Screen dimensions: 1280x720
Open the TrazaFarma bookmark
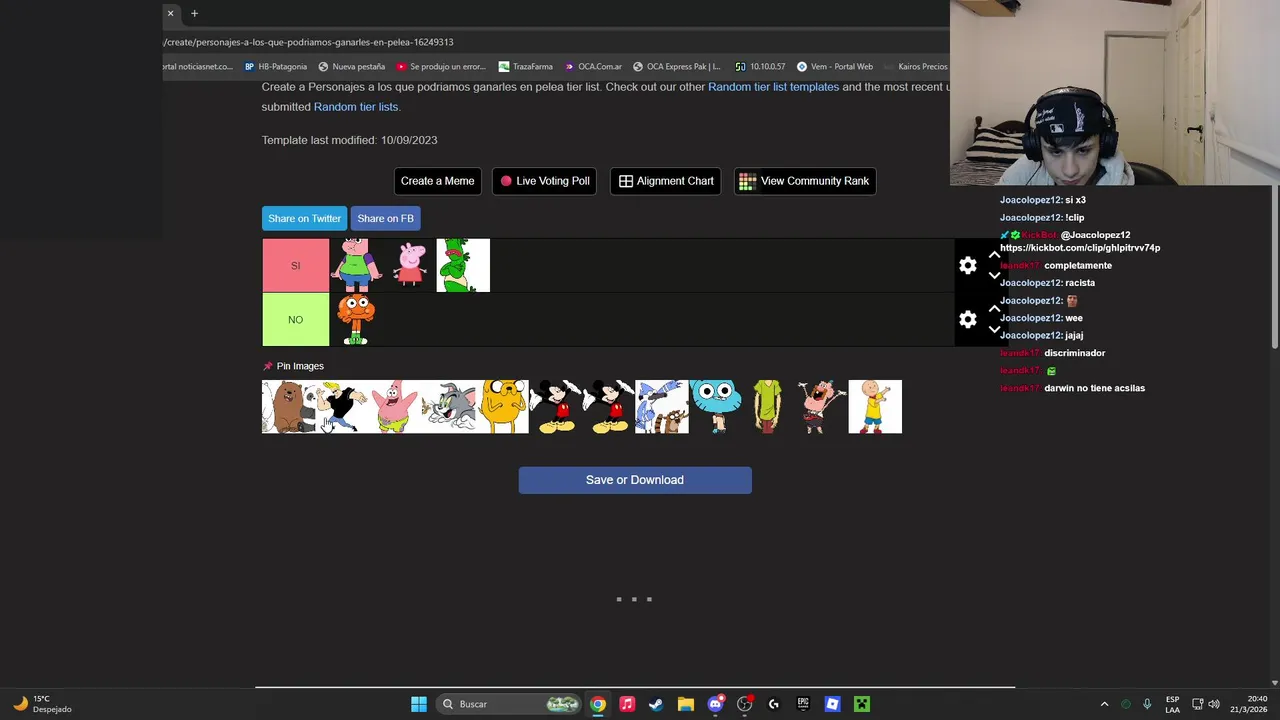pyautogui.click(x=526, y=67)
